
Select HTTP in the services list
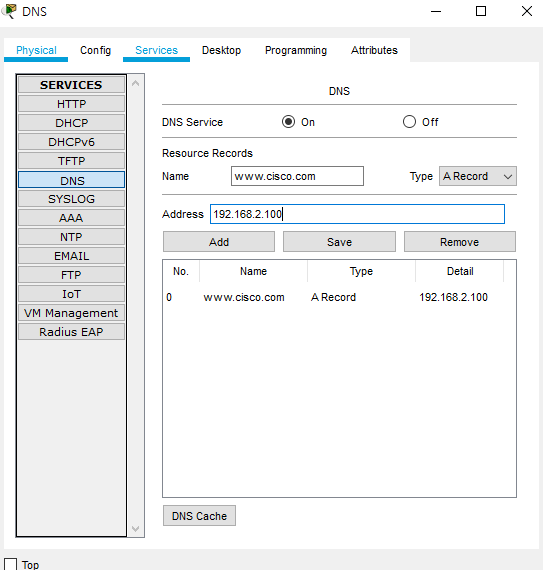click(x=71, y=104)
